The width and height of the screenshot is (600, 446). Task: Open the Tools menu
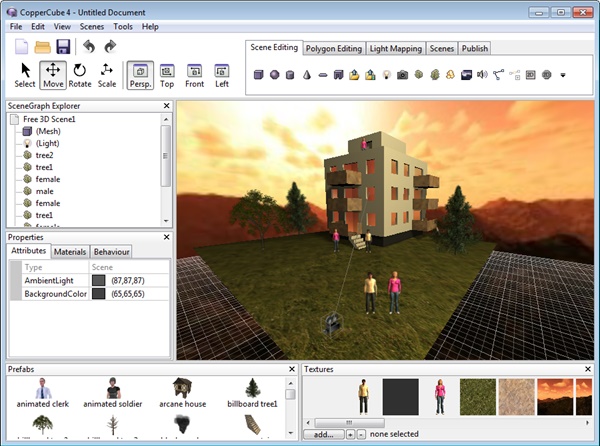[123, 26]
